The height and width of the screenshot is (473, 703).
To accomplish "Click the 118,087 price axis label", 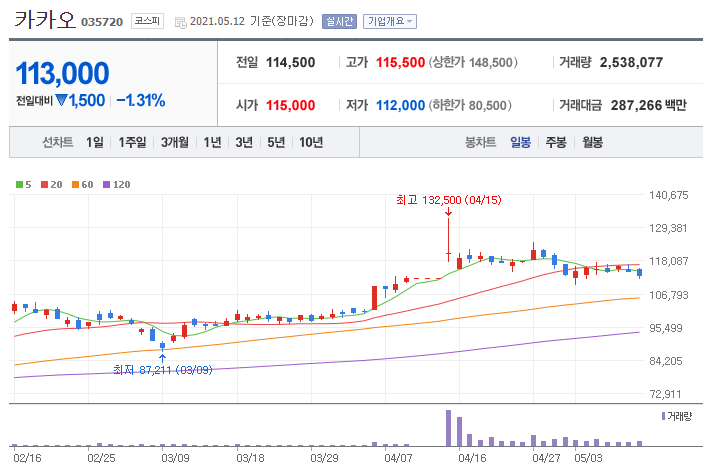I will (668, 261).
